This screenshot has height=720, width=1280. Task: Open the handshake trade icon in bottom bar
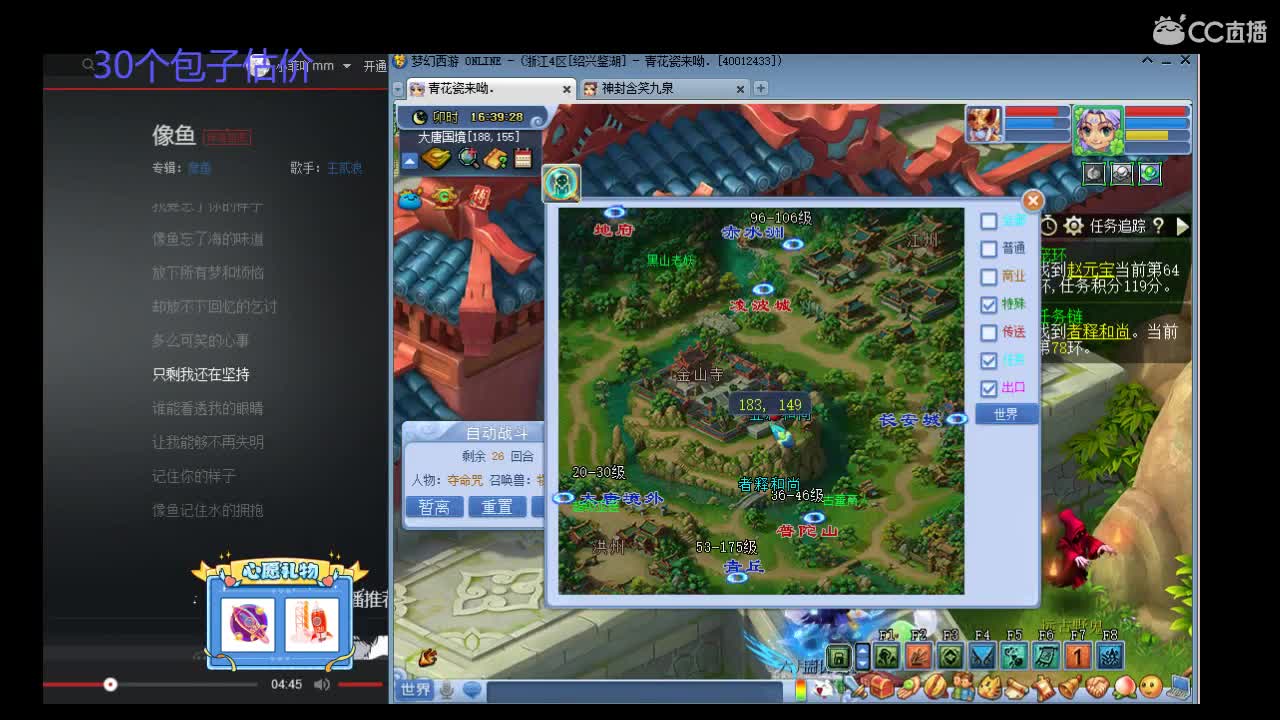(1098, 688)
